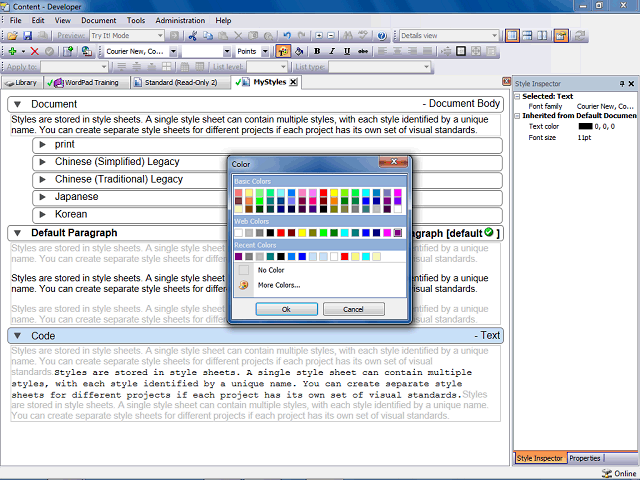Collapse the Code section
Image resolution: width=640 pixels, height=480 pixels.
(x=18, y=336)
